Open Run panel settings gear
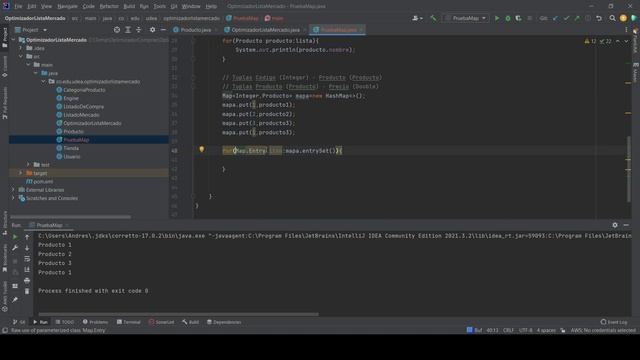Screen dimensions: 640x360 coord(615,225)
